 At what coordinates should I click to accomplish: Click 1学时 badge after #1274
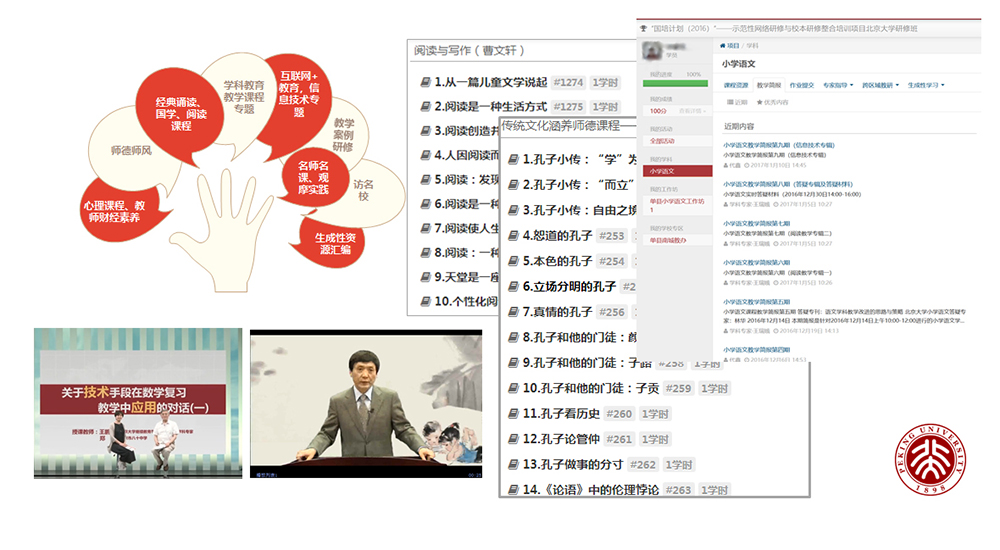(605, 82)
